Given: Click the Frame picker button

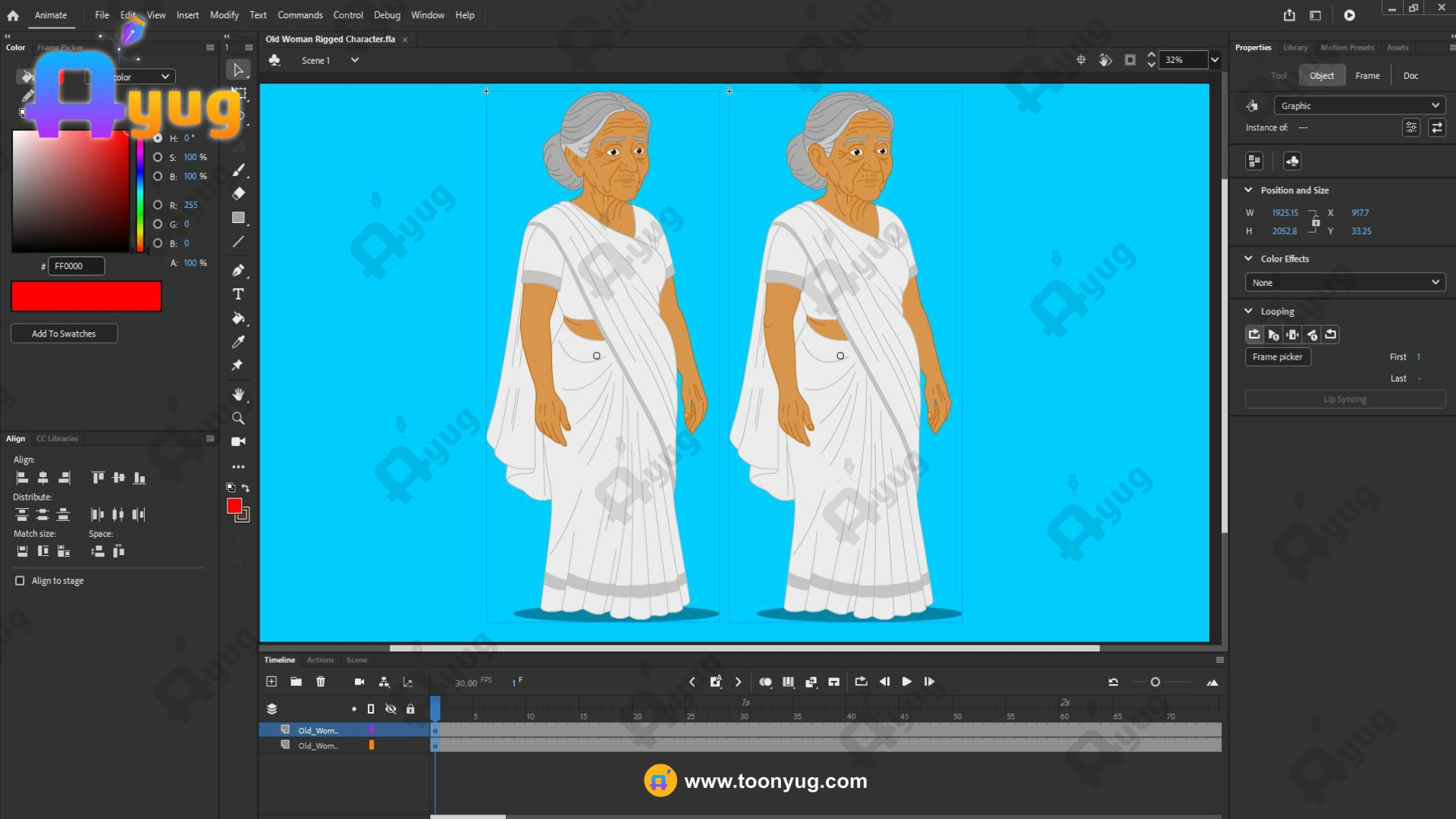Looking at the screenshot, I should [1277, 357].
